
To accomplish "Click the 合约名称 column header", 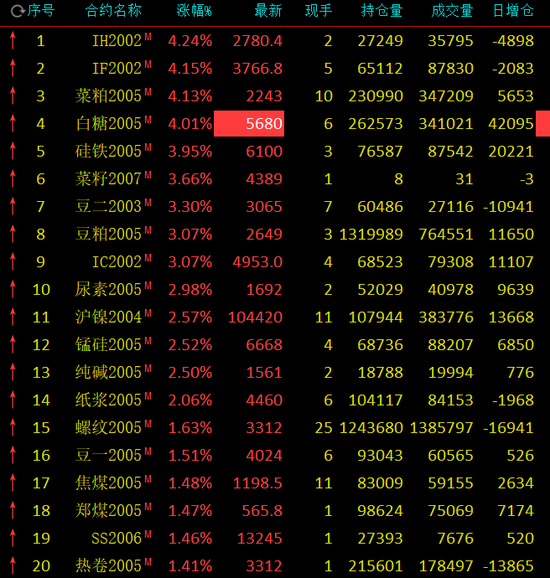I will pos(113,11).
